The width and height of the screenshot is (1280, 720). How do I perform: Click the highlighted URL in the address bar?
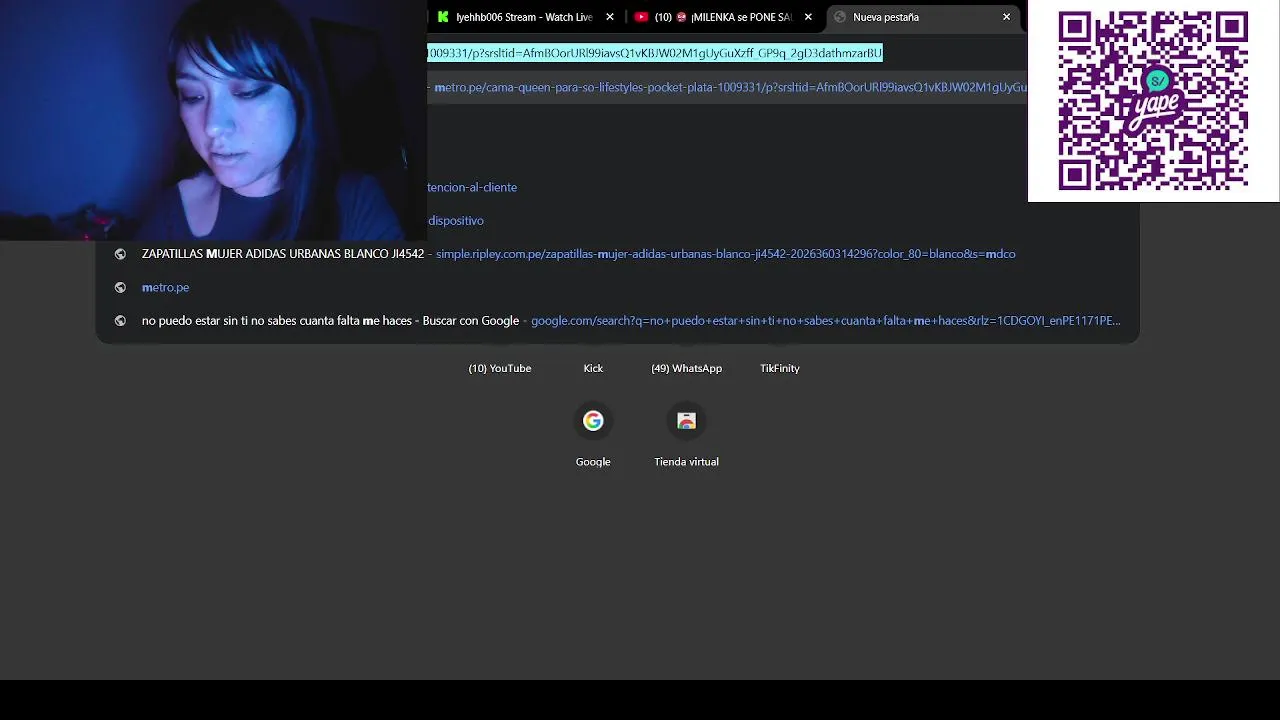pyautogui.click(x=655, y=53)
